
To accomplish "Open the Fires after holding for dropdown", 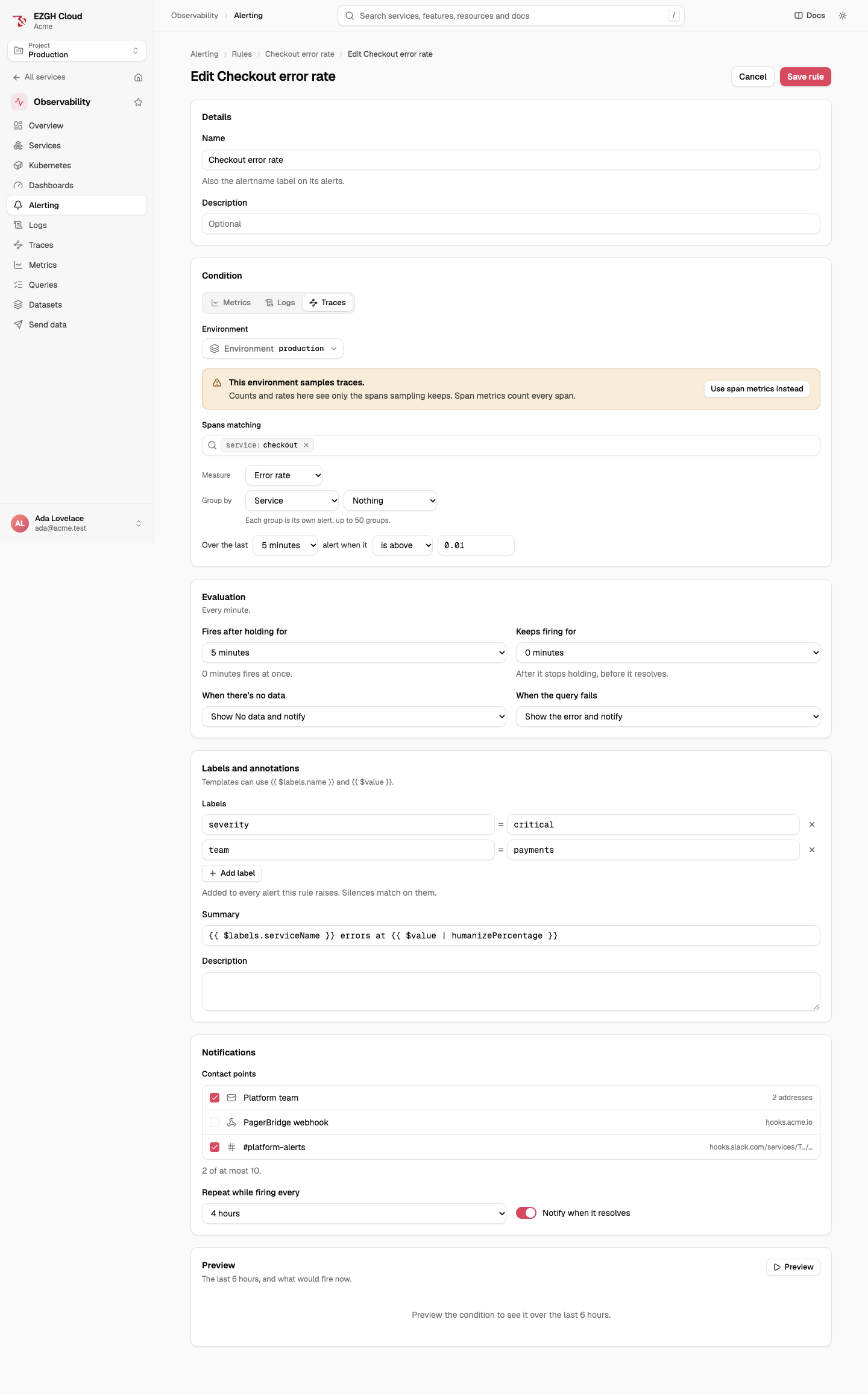I will click(x=354, y=653).
